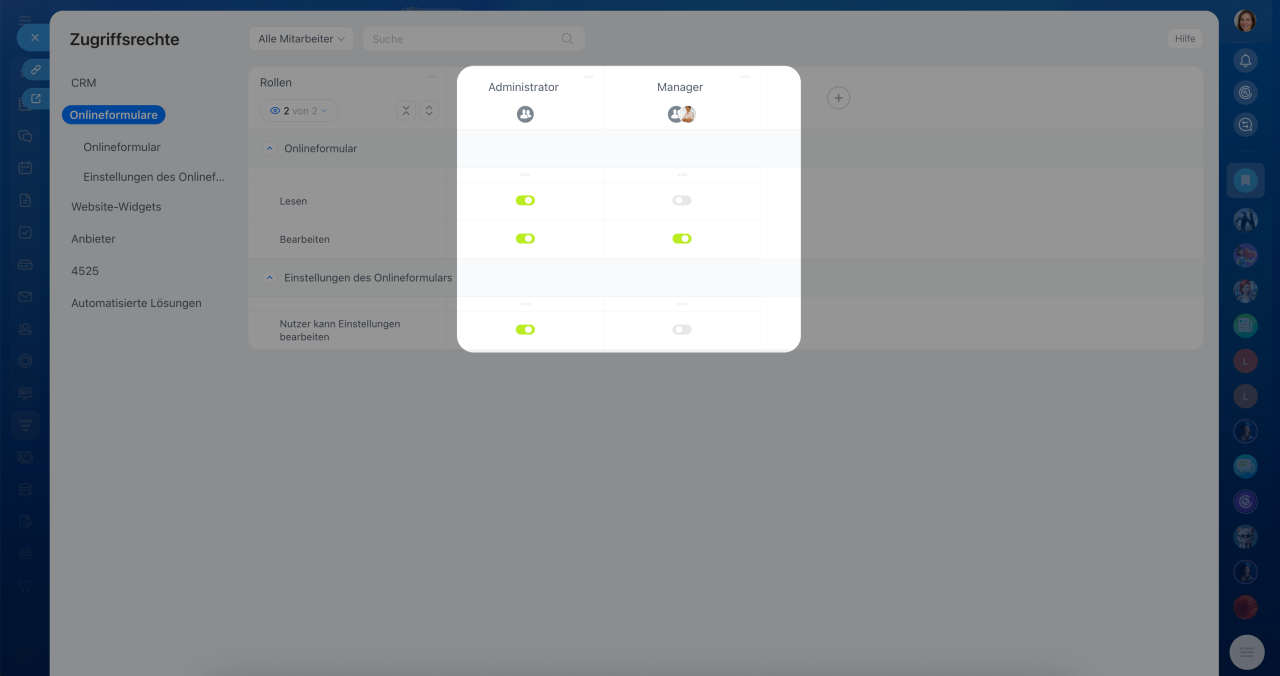Select Automatisierte Lösungen in the left menu

click(x=136, y=303)
